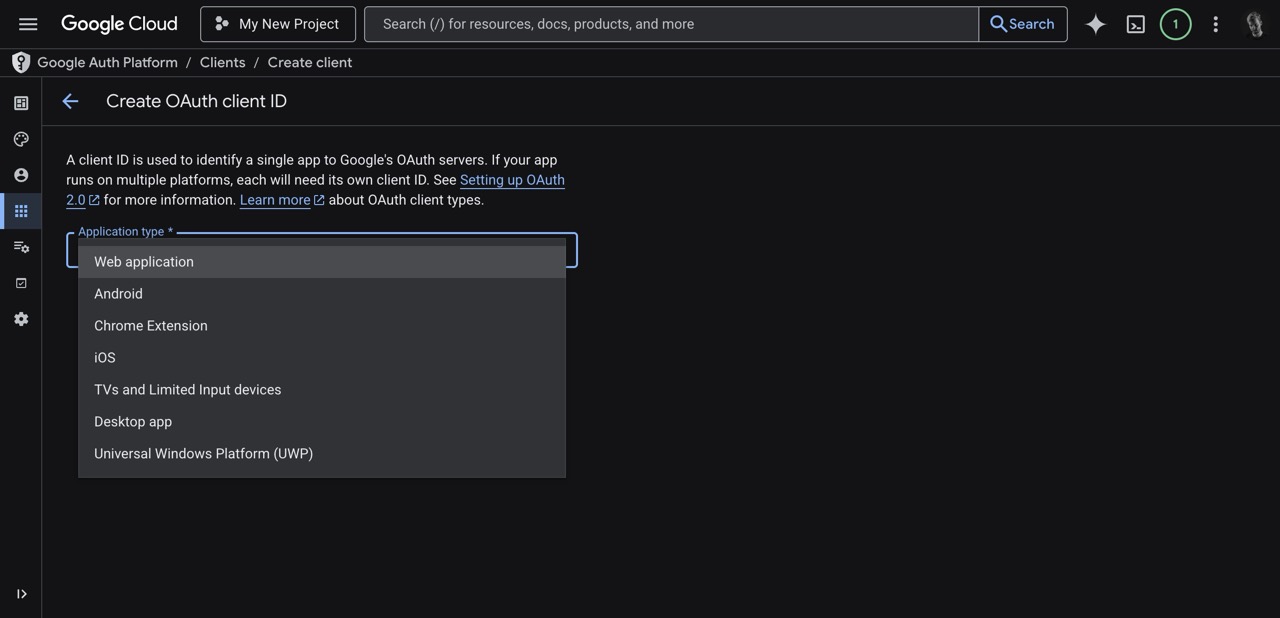This screenshot has width=1280, height=618.
Task: Open the three-dot options menu
Action: point(1215,23)
